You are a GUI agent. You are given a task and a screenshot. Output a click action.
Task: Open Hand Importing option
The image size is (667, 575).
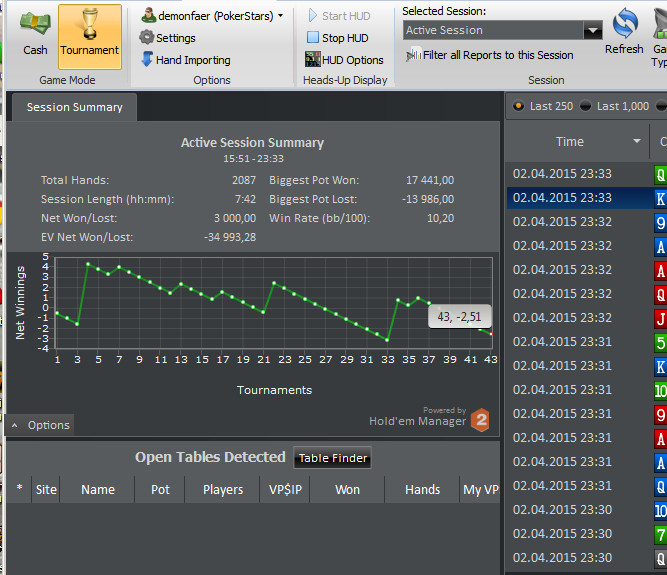pos(185,60)
